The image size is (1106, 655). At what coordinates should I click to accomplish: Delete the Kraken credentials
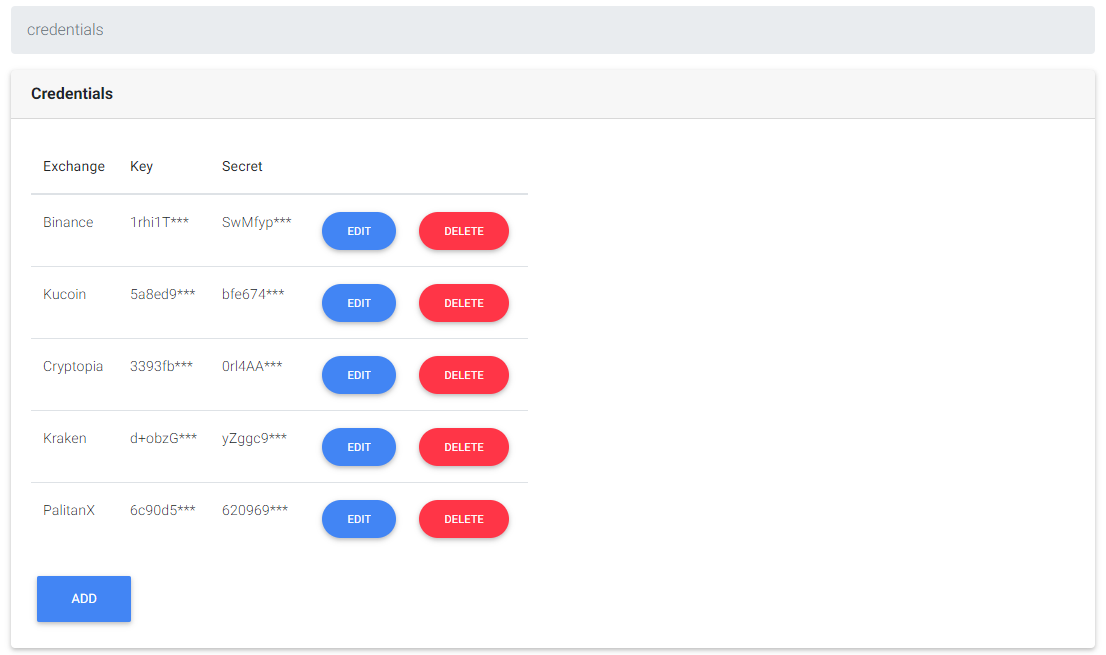463,447
